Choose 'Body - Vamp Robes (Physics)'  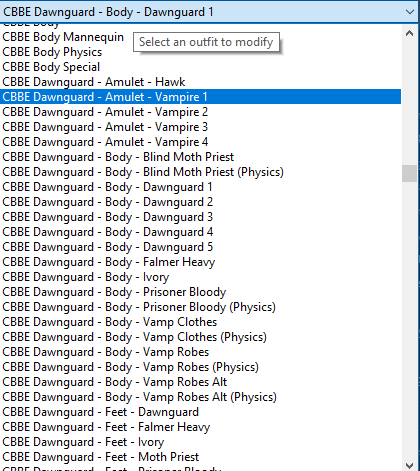(200, 367)
